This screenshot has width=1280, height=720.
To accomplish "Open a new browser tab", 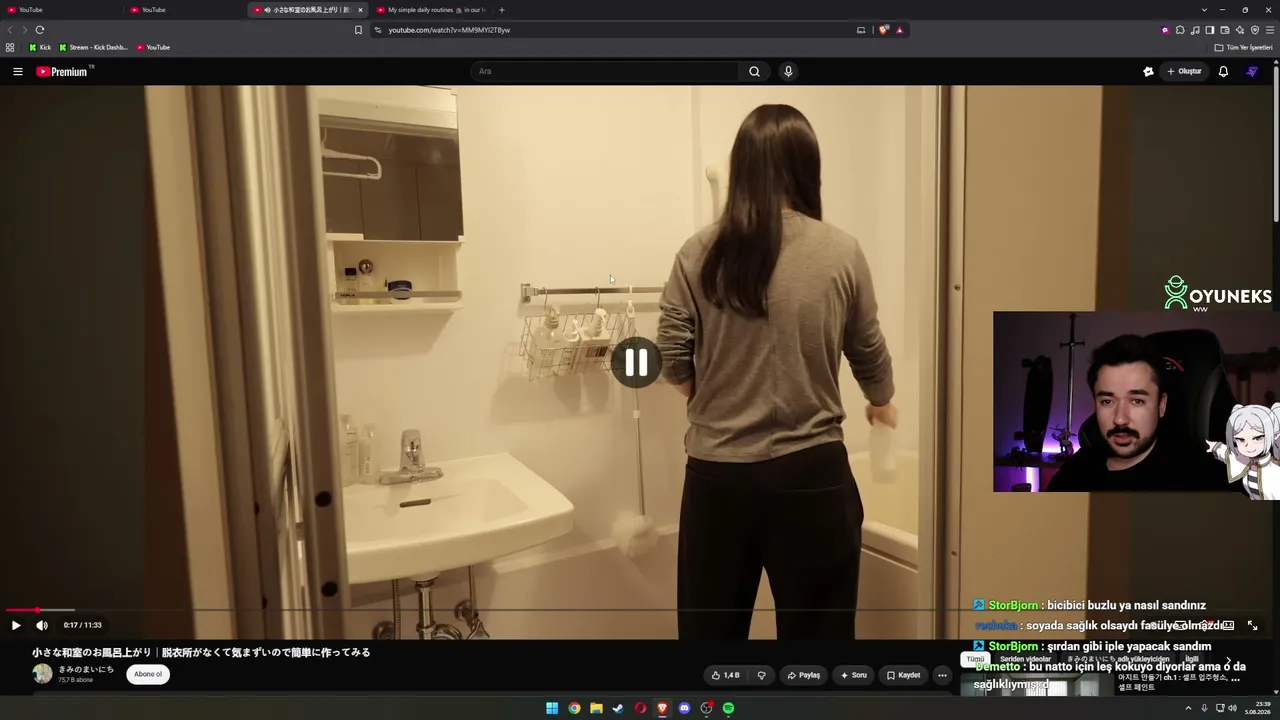I will [502, 10].
